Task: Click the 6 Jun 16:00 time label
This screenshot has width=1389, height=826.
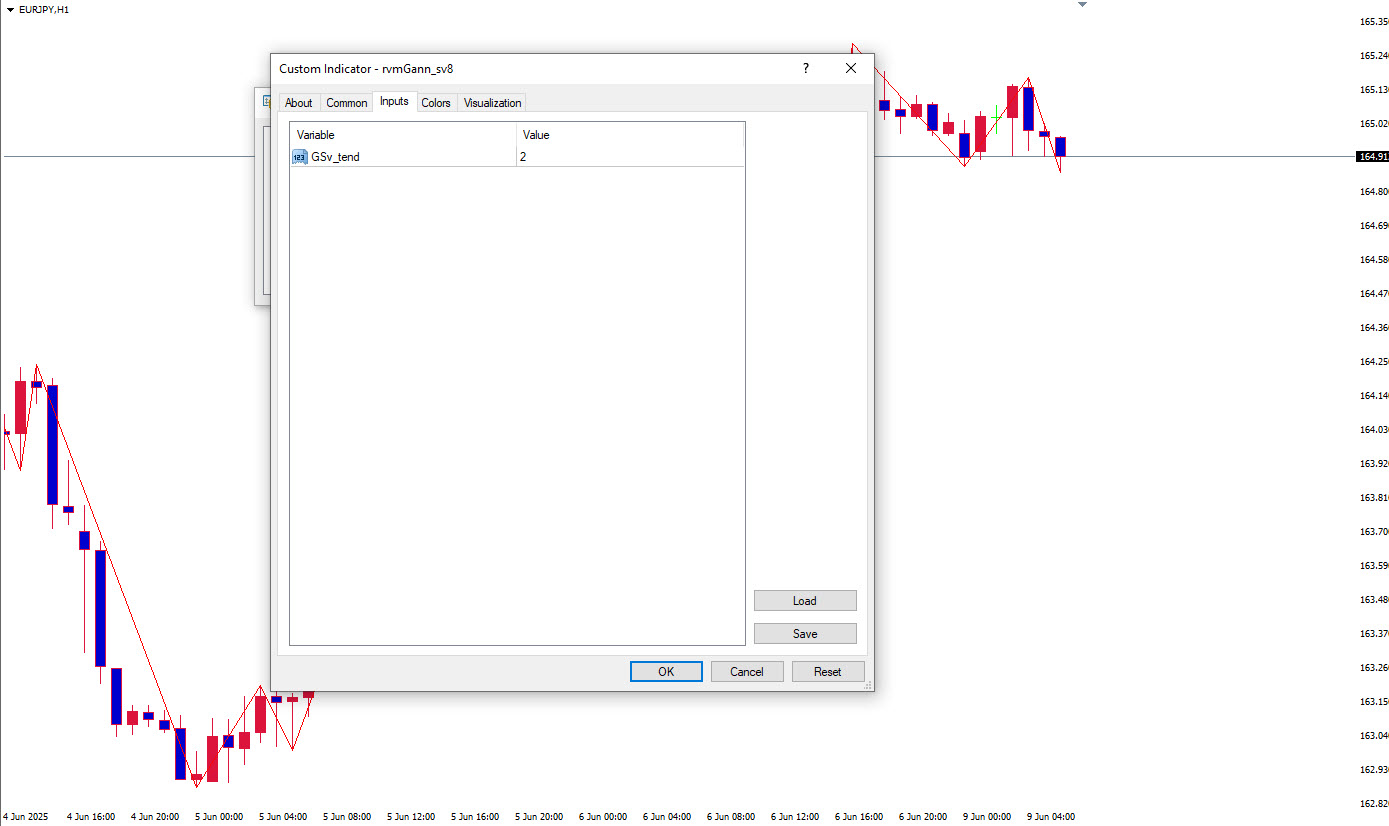Action: pos(859,817)
